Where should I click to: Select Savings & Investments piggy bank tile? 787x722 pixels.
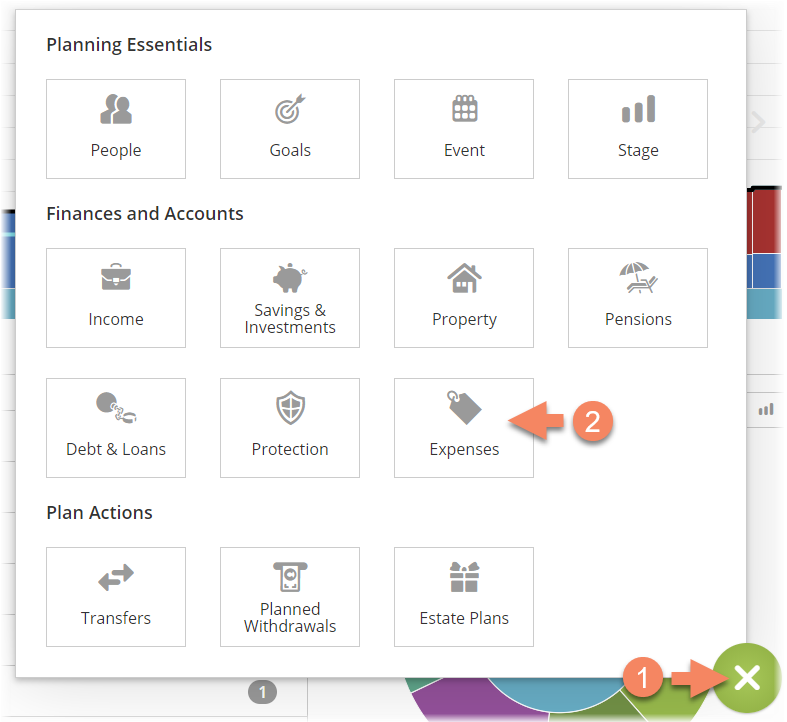point(290,298)
